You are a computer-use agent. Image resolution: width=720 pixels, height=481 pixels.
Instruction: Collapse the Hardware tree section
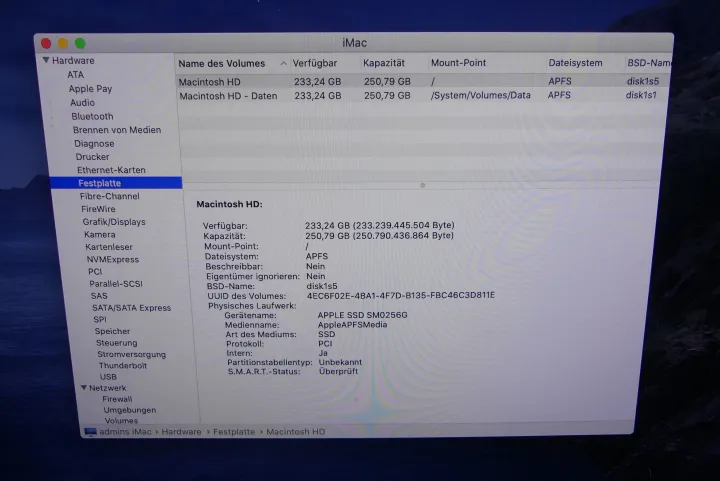tap(46, 60)
